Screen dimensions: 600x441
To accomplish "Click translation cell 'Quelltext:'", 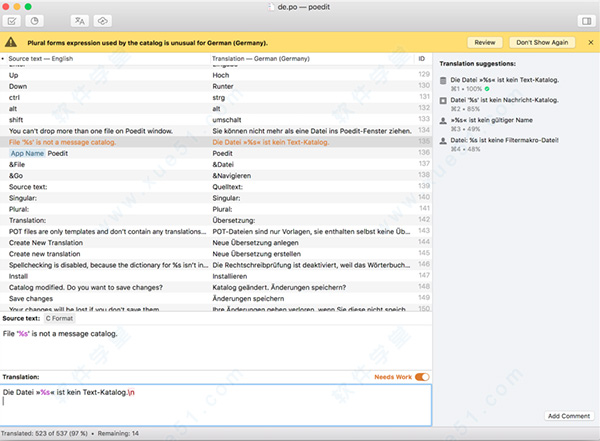I will pyautogui.click(x=227, y=187).
